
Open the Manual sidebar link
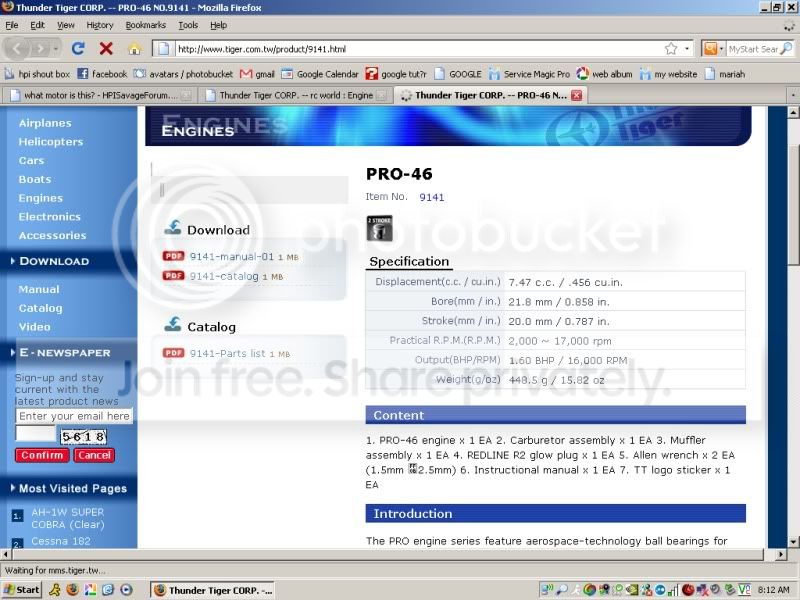(39, 289)
